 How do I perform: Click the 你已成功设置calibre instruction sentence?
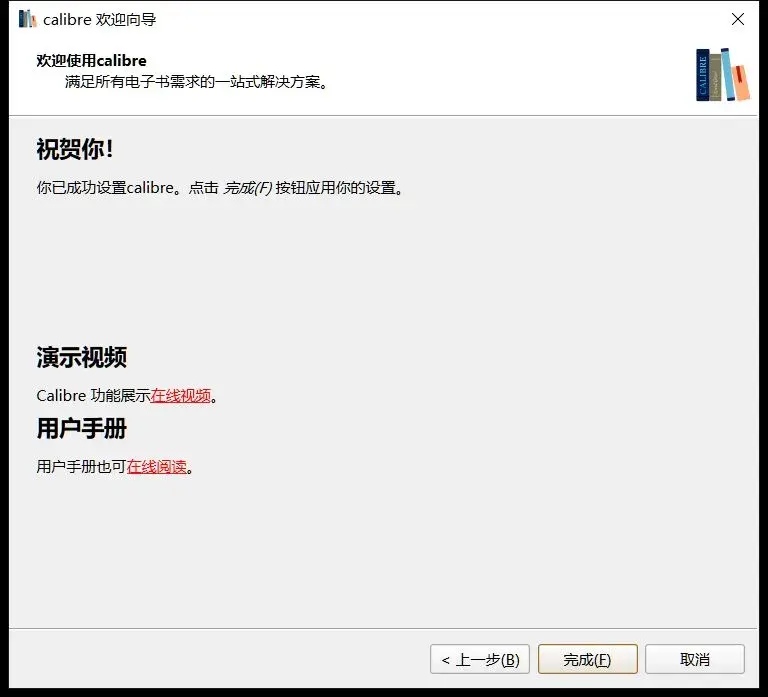pos(220,188)
